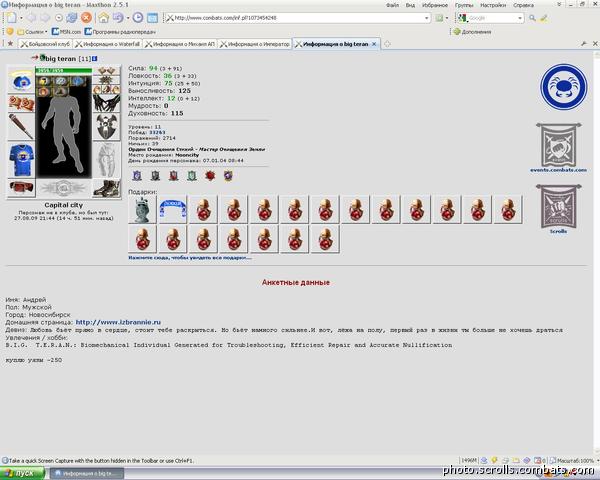This screenshot has width=600, height=480.
Task: Click the search magnifier icon
Action: click(x=532, y=18)
